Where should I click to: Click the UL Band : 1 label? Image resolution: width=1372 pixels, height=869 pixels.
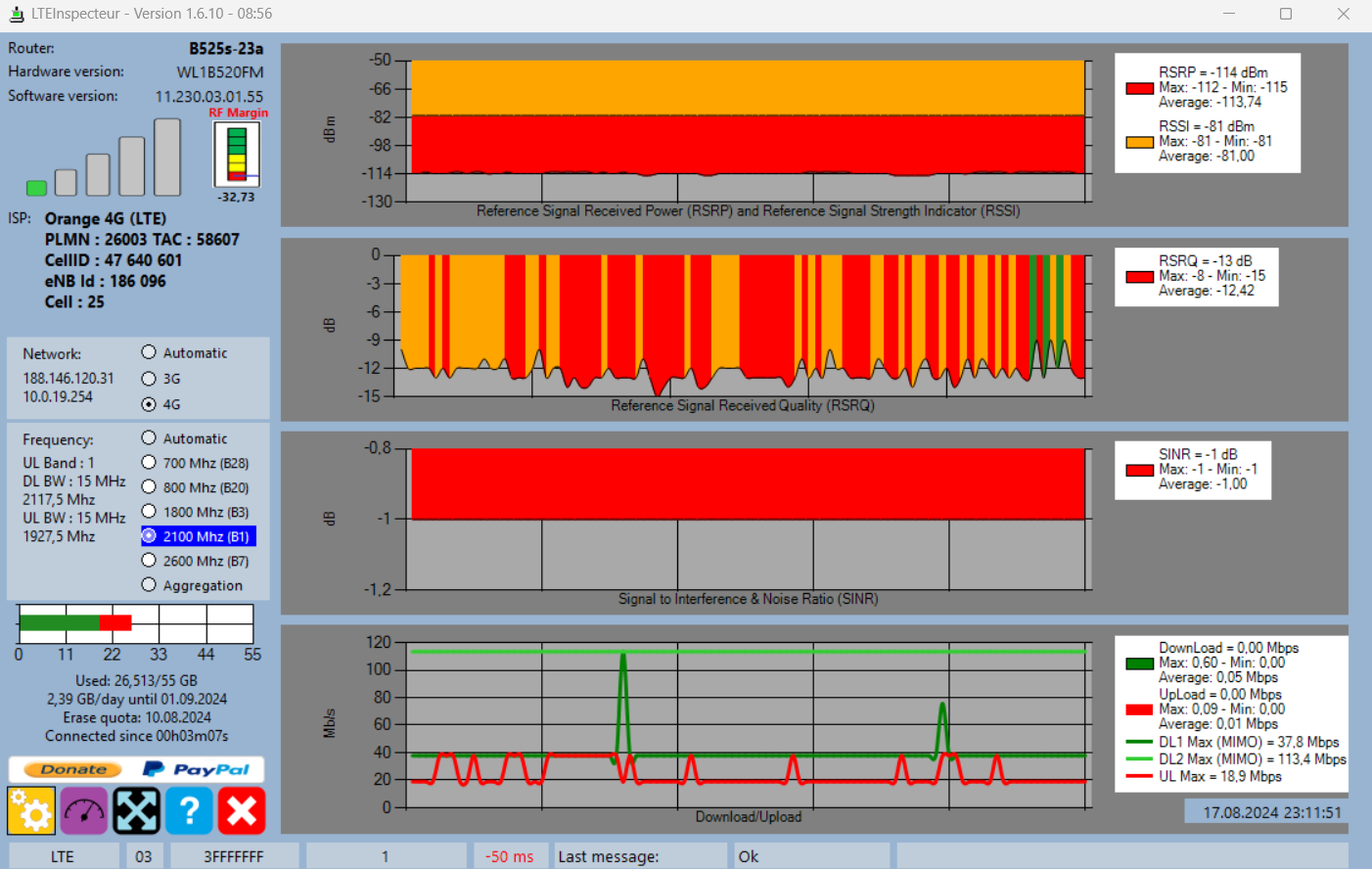(x=59, y=463)
